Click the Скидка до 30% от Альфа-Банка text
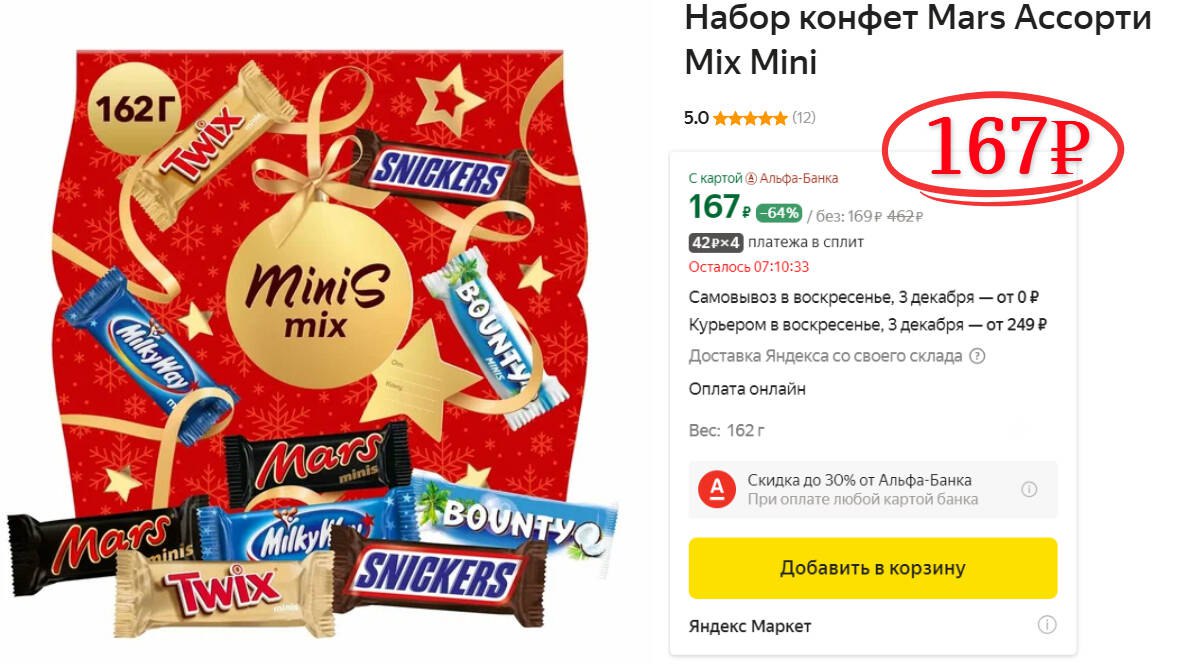 click(859, 480)
